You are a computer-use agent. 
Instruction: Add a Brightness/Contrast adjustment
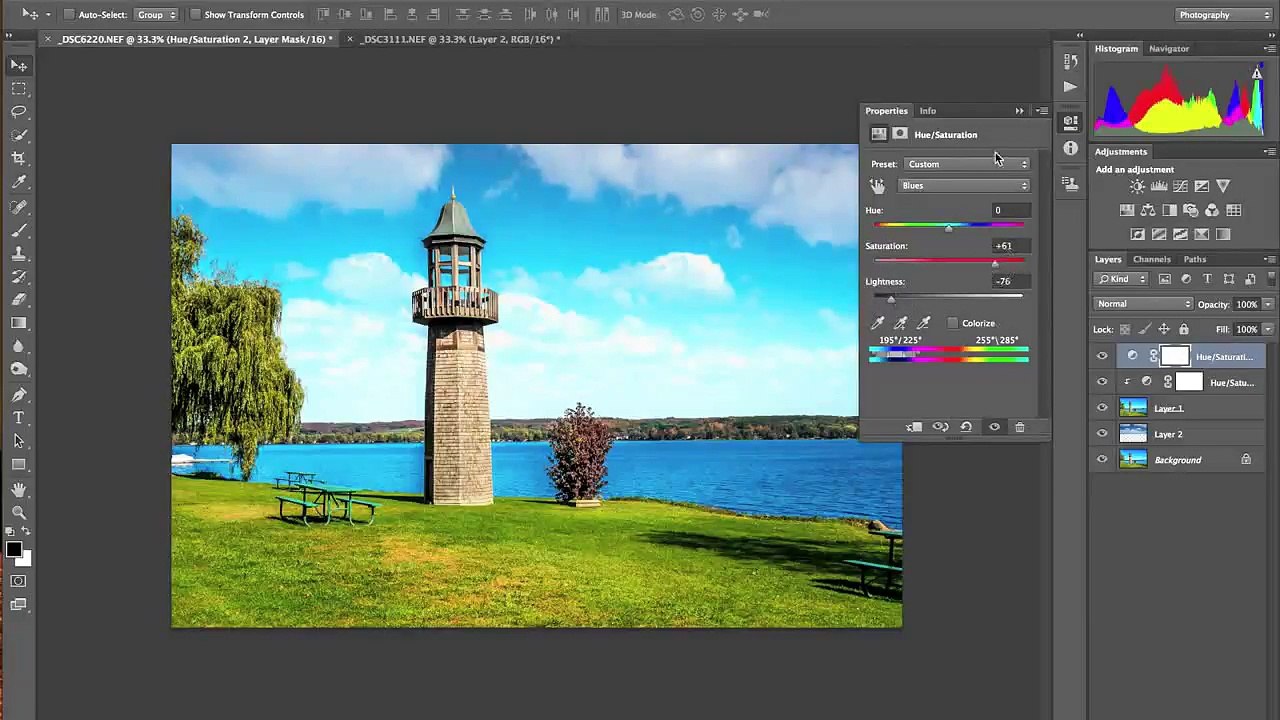[1137, 186]
